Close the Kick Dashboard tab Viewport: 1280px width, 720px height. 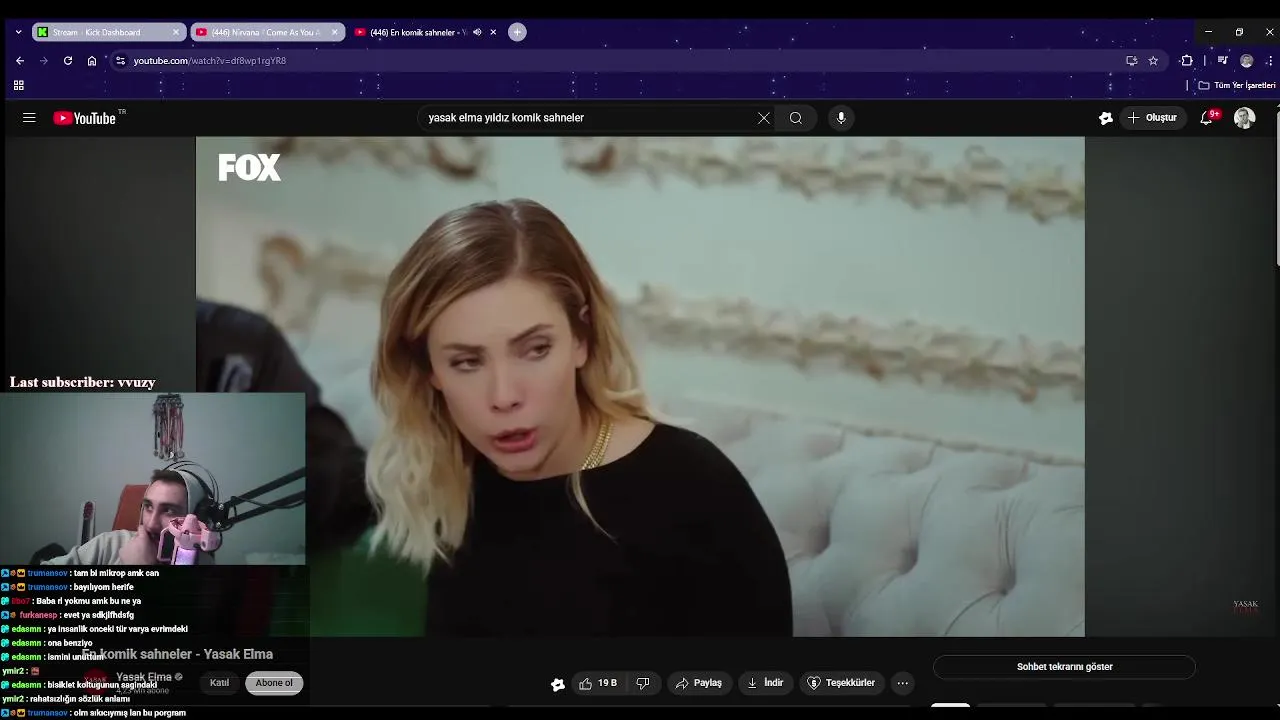(176, 32)
